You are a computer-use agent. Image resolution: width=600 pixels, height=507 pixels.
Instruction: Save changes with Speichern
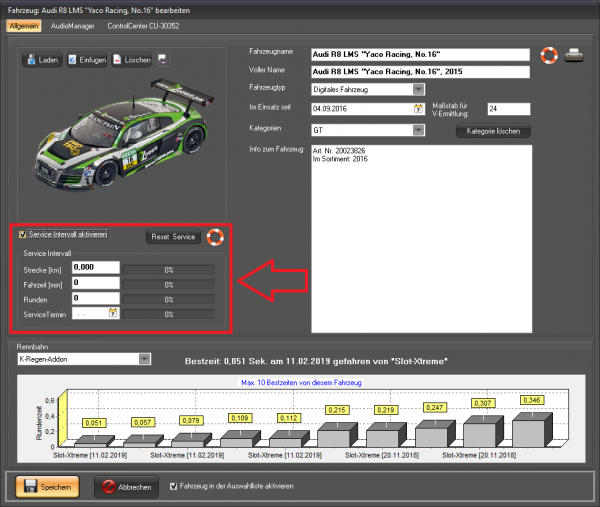47,487
